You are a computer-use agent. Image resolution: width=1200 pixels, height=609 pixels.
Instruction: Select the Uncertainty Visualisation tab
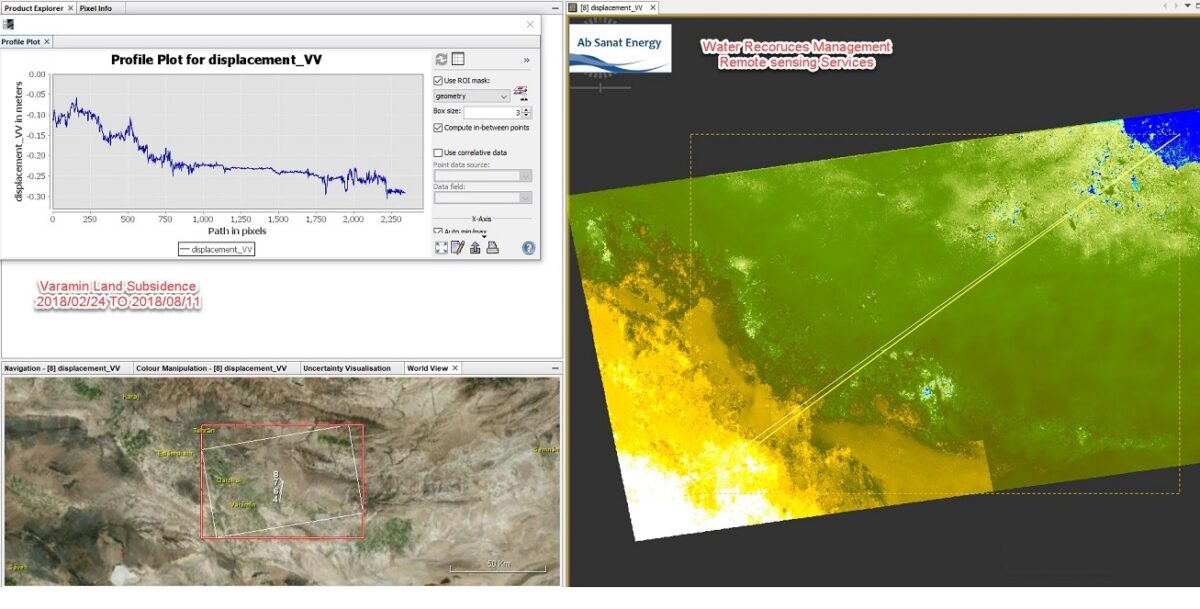pyautogui.click(x=346, y=368)
